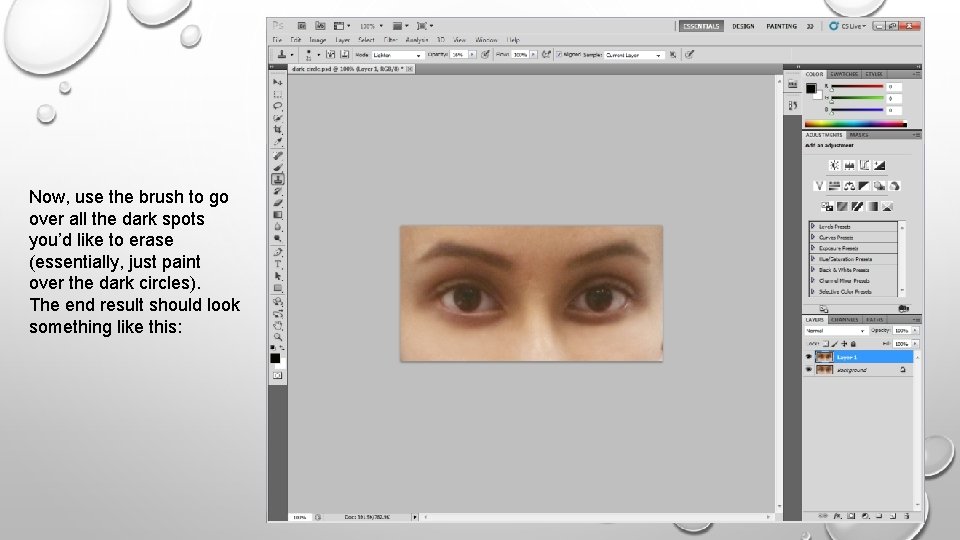
Task: Pick the Crop tool from the toolbox
Action: [278, 130]
